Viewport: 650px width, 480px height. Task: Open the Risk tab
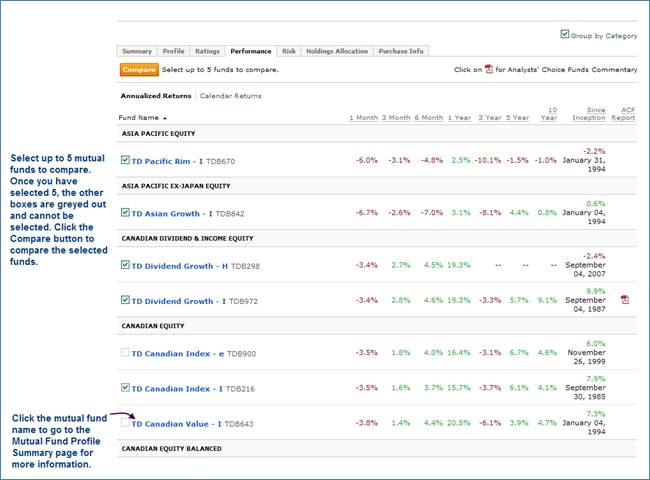pos(289,51)
